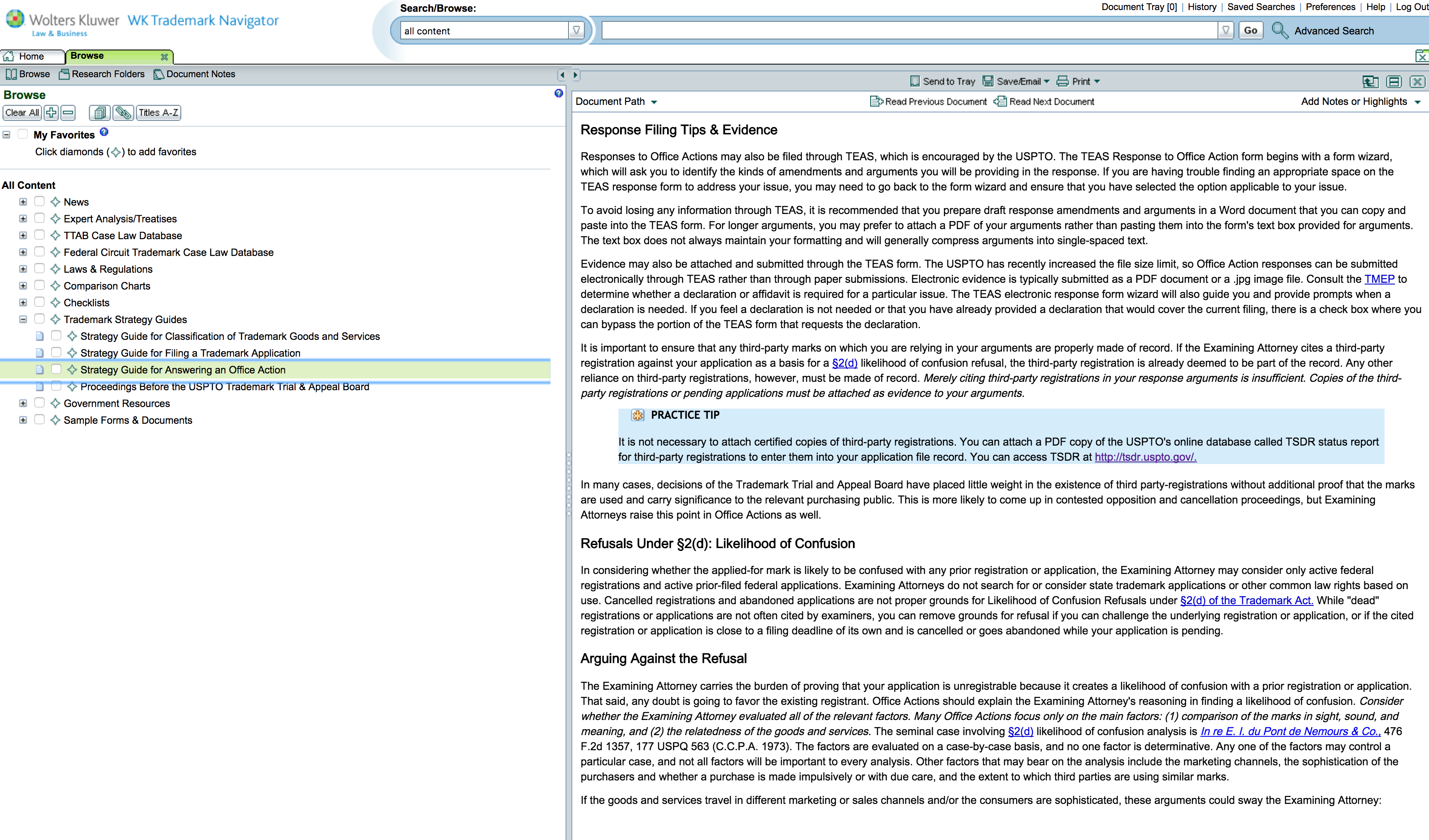1429x840 pixels.
Task: Expand the News tree node
Action: [23, 201]
